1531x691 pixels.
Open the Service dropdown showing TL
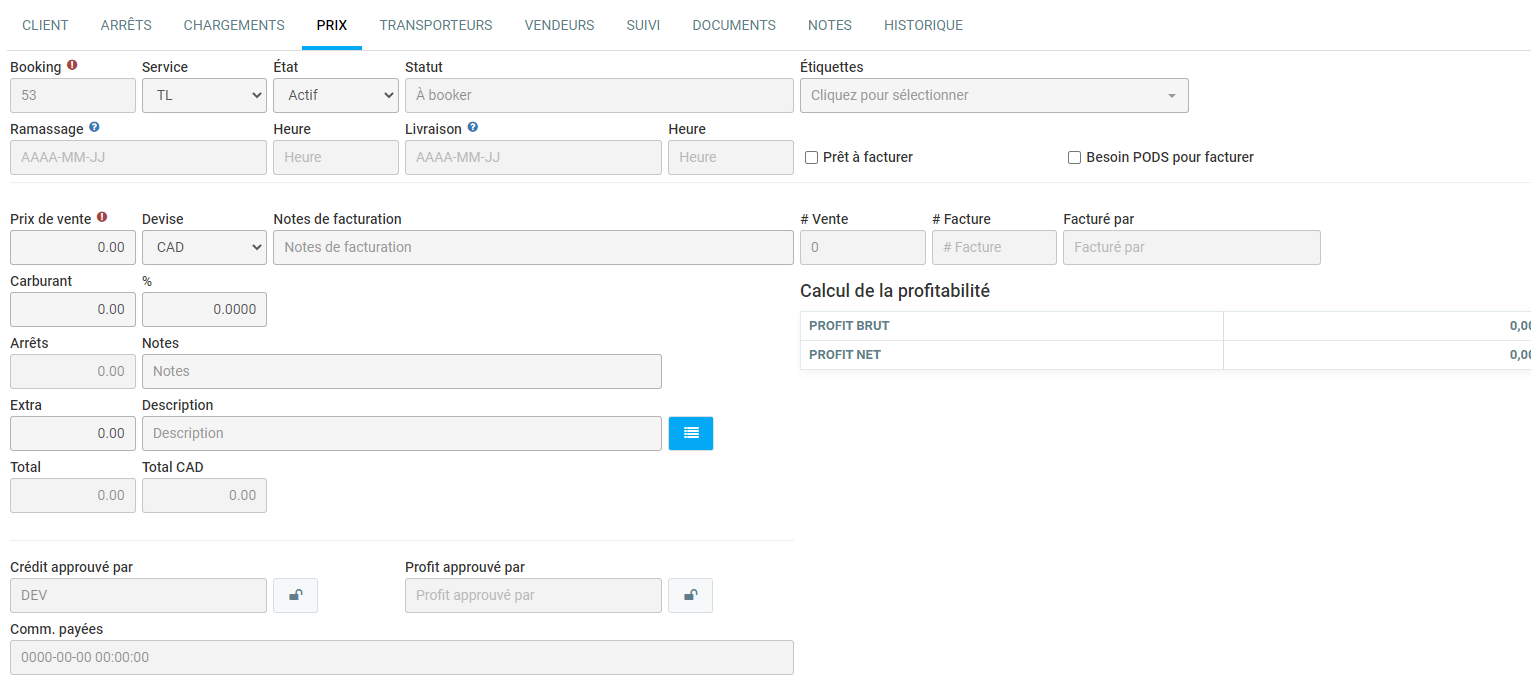(204, 95)
